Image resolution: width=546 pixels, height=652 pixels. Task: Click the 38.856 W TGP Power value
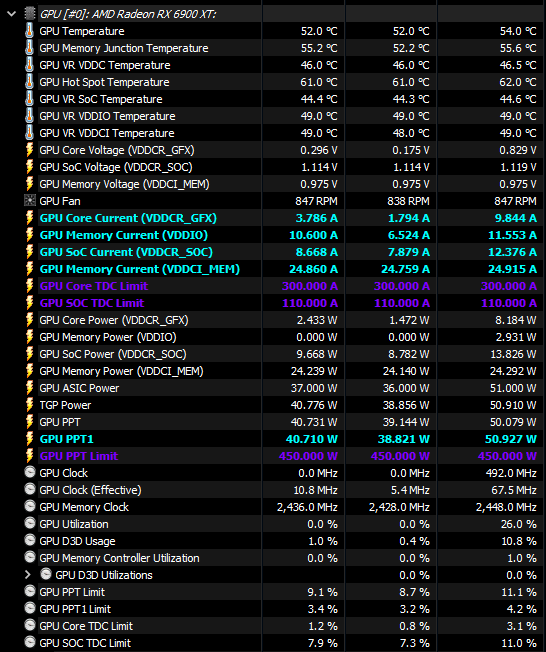[x=406, y=405]
